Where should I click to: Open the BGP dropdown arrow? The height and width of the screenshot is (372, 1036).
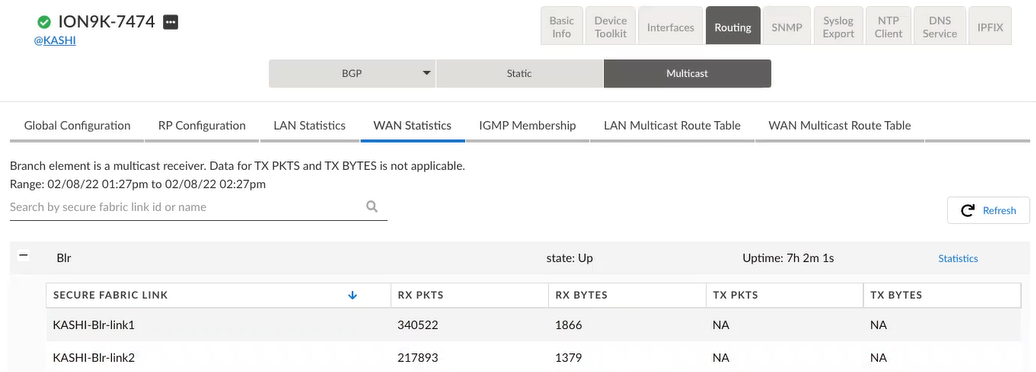coord(426,73)
